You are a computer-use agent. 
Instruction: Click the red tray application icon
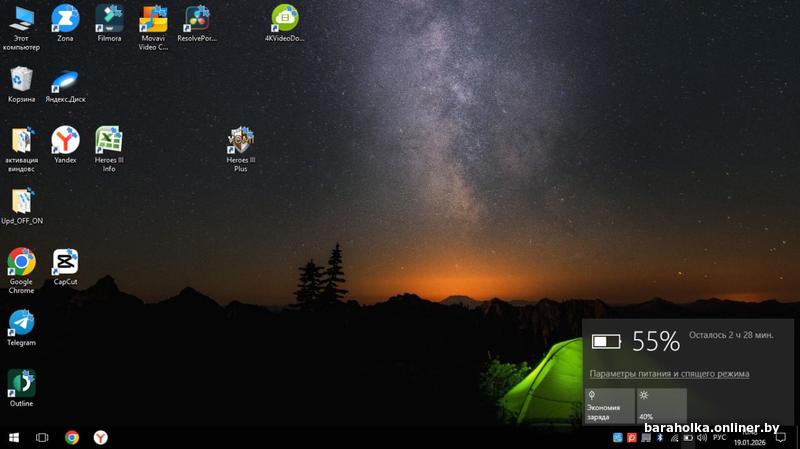tap(632, 437)
